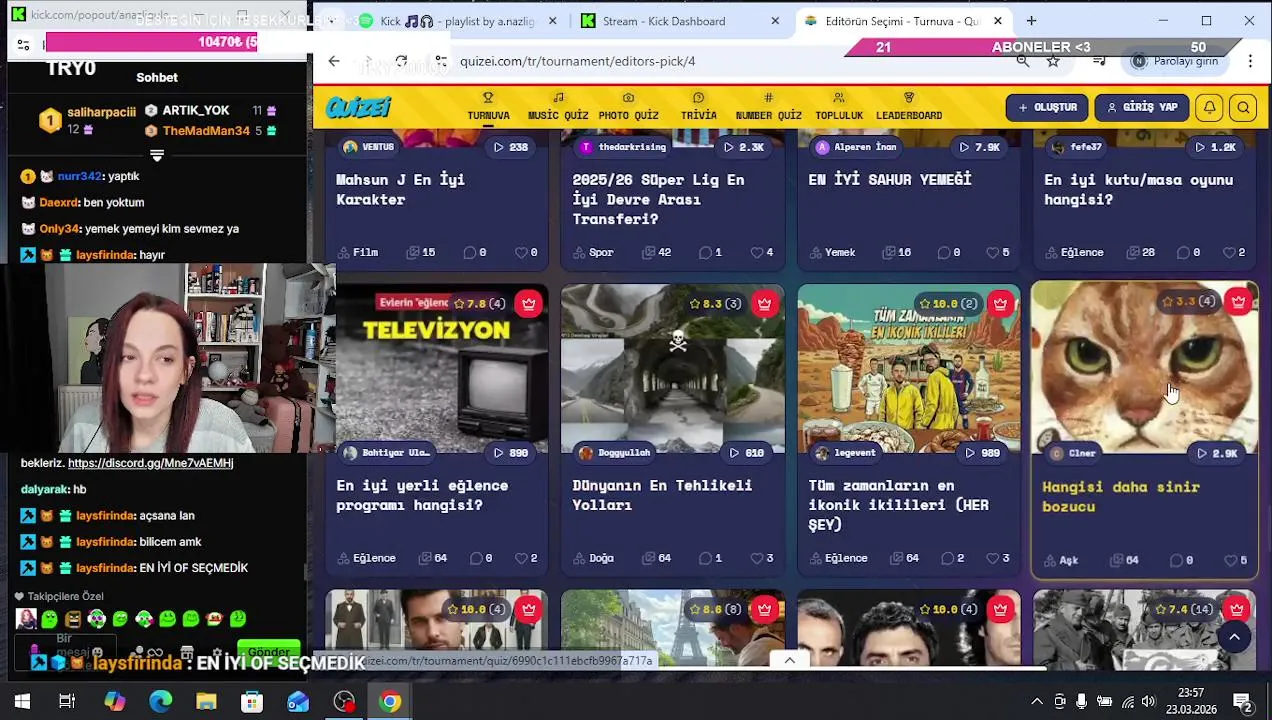Open OBS Studio from taskbar

click(x=344, y=702)
